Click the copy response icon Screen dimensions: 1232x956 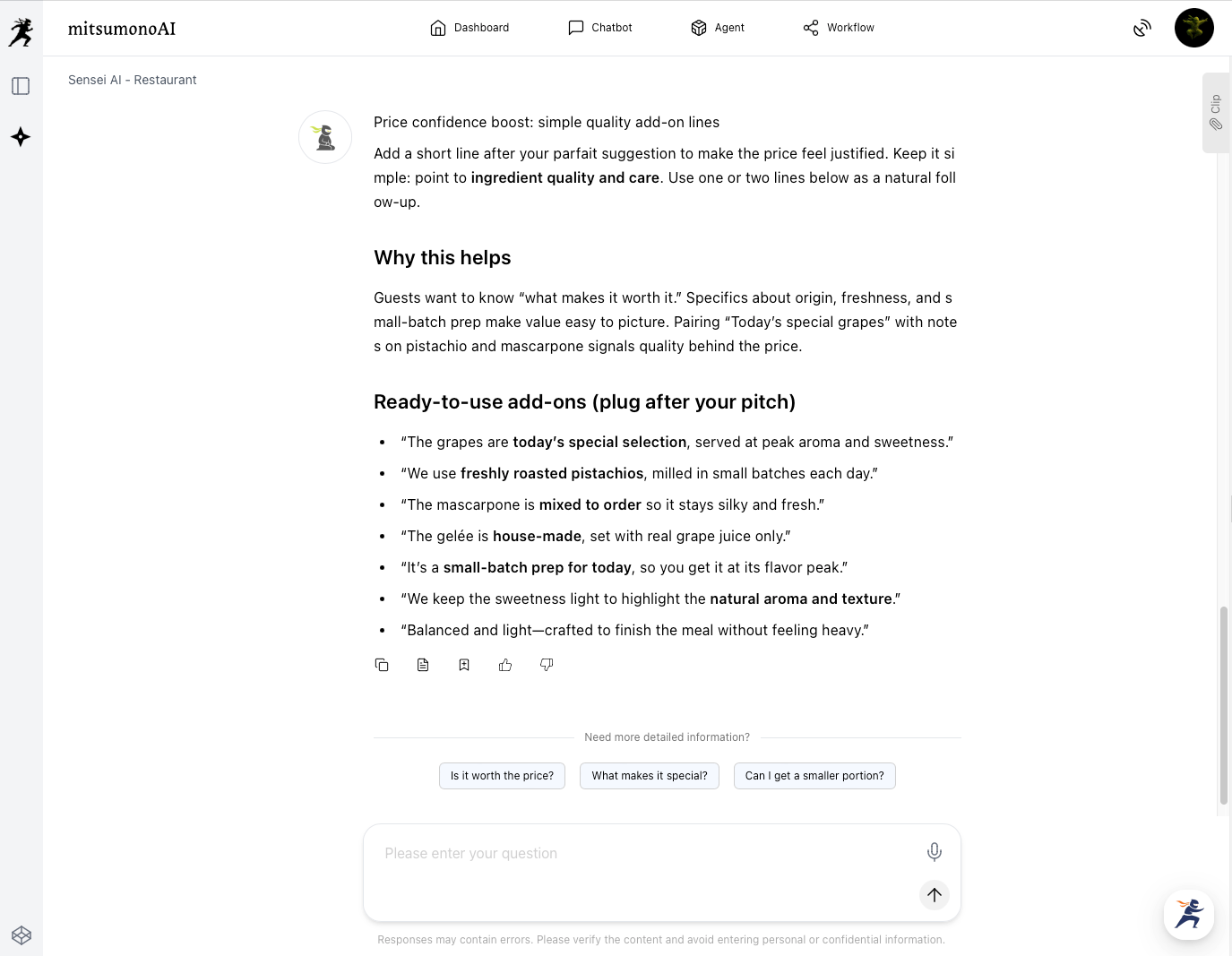point(382,665)
